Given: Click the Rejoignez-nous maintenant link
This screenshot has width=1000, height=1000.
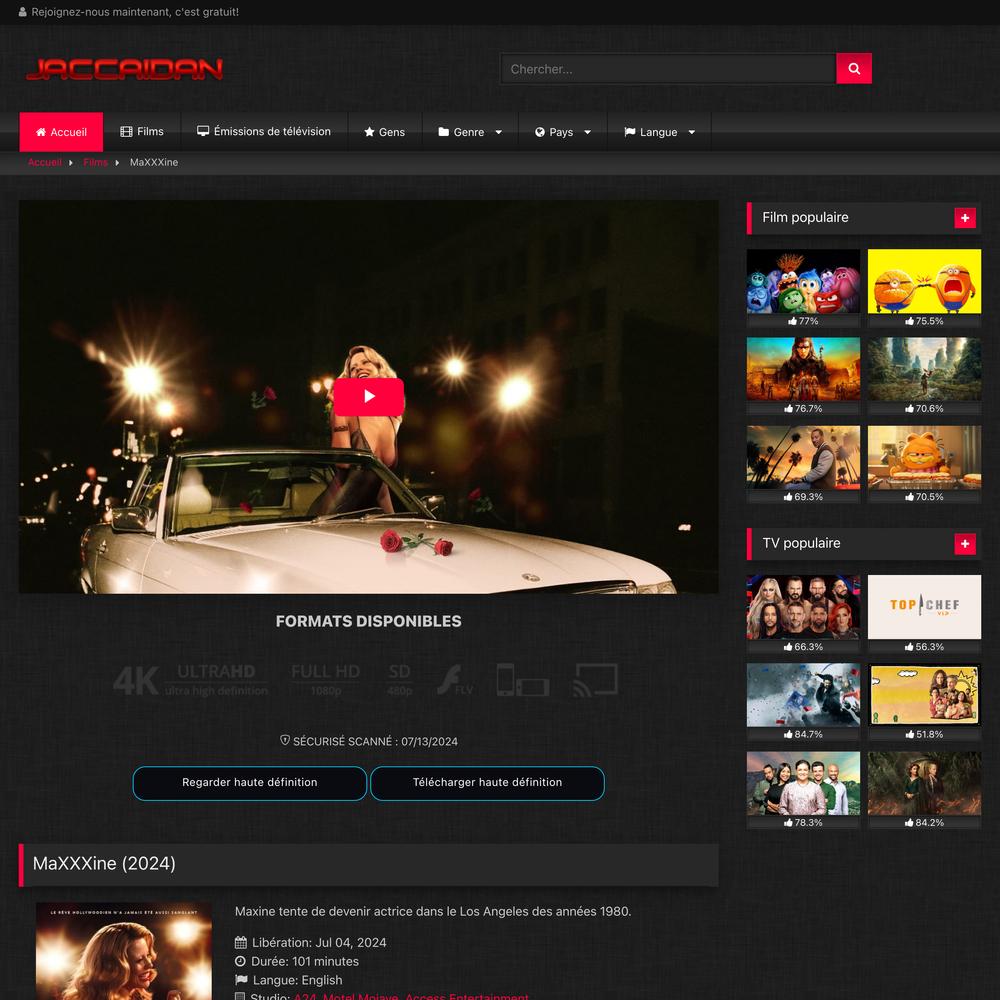Looking at the screenshot, I should [135, 12].
